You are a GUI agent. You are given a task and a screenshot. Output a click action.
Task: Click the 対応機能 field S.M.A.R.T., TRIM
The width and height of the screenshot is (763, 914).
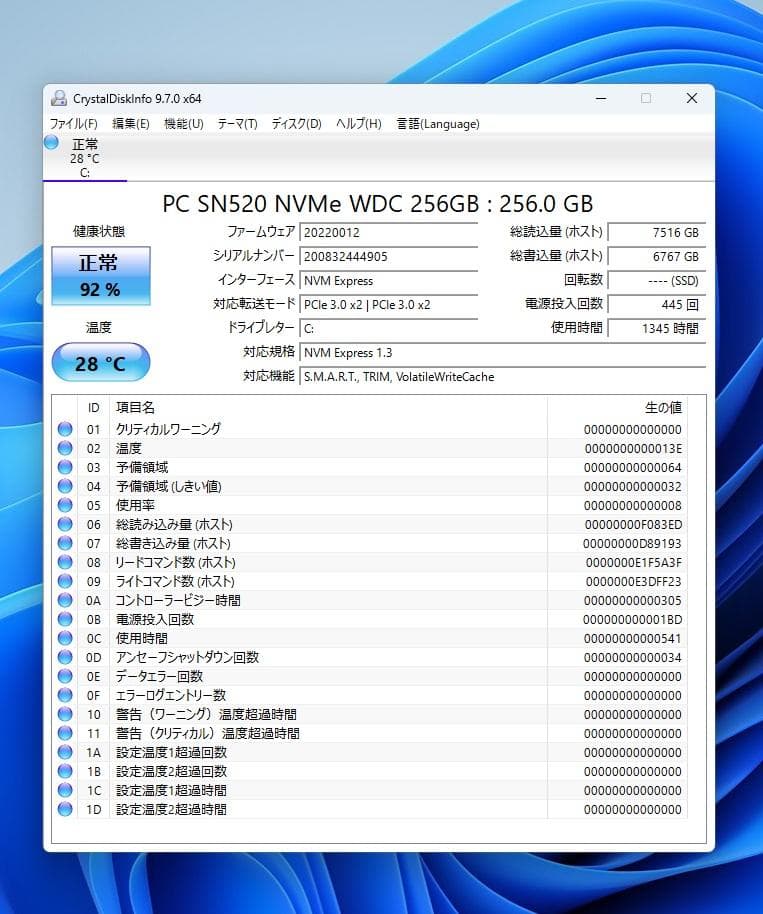502,377
